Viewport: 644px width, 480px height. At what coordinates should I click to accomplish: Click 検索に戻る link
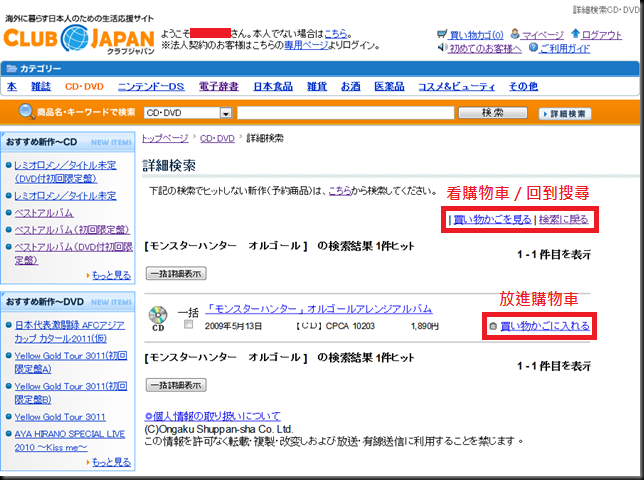[564, 220]
